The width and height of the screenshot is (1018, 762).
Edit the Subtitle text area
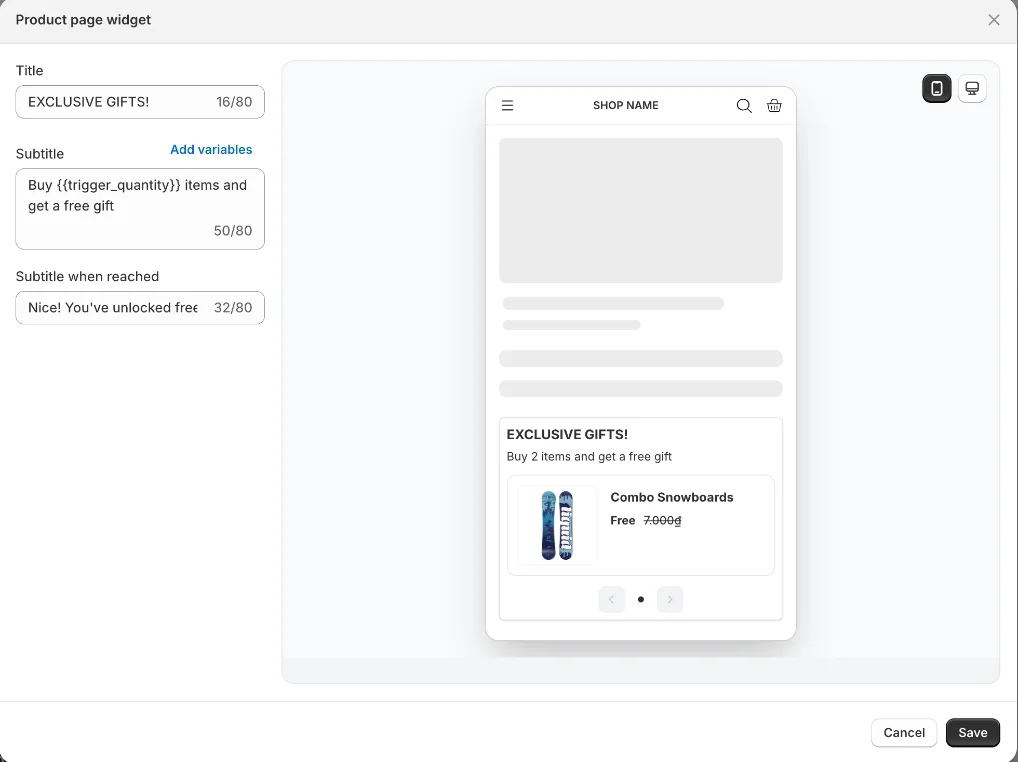(140, 209)
